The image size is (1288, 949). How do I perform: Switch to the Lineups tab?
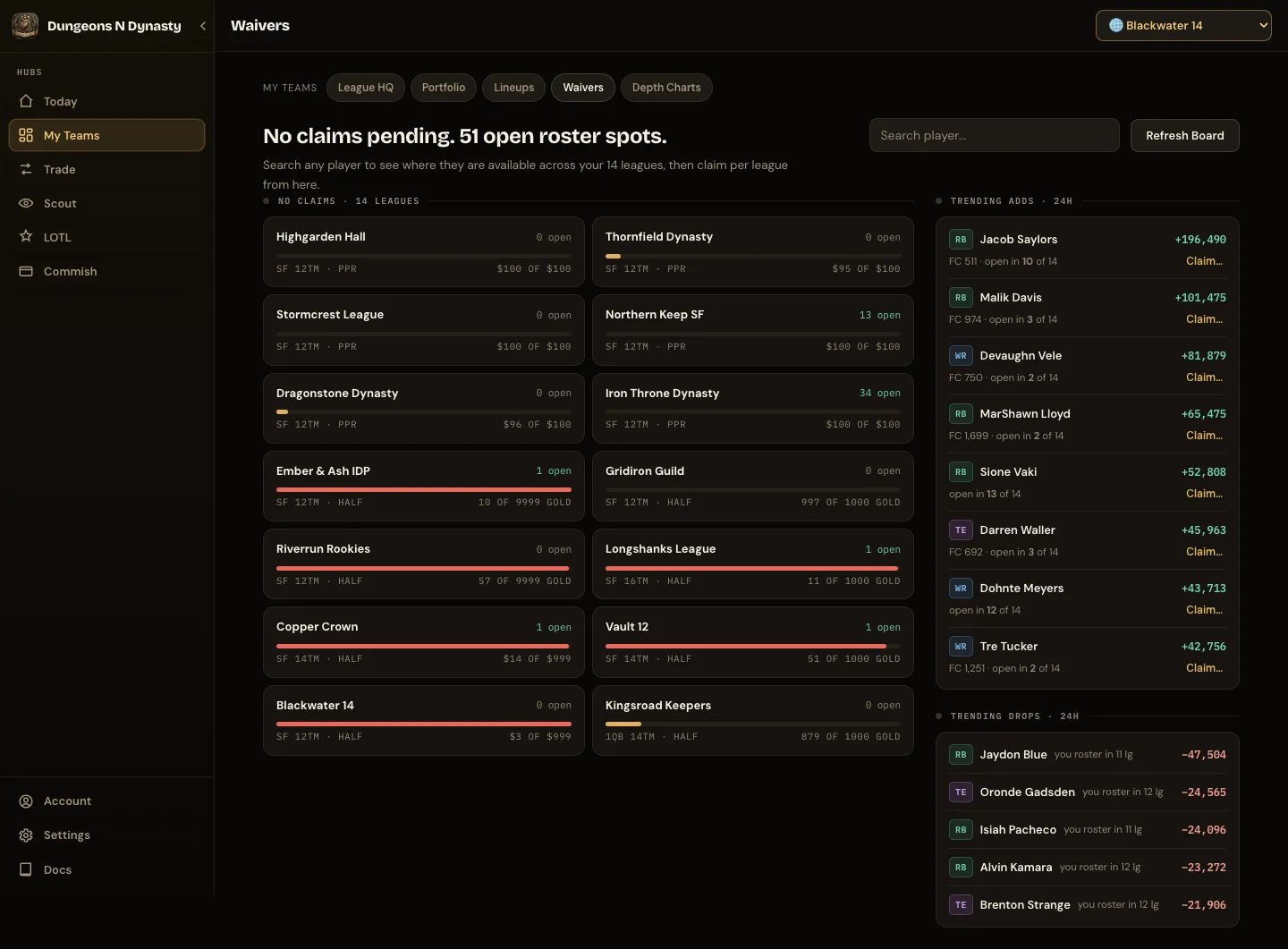coord(514,88)
